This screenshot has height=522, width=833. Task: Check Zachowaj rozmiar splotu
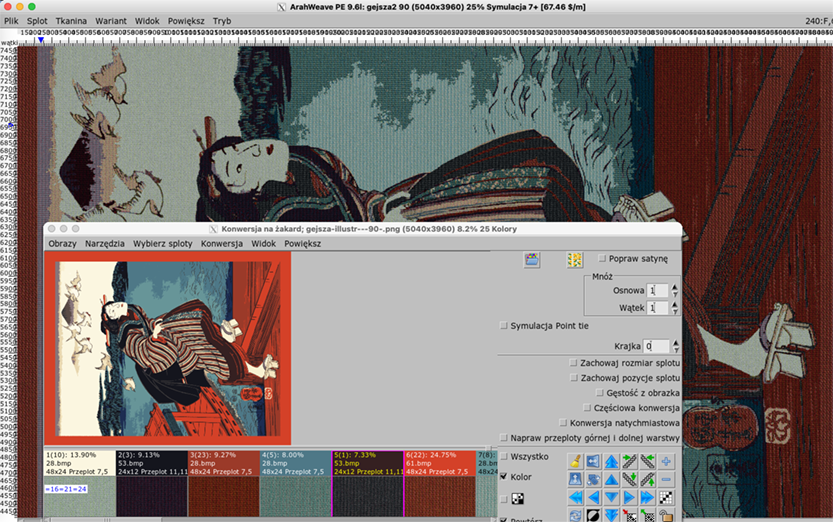tap(573, 363)
